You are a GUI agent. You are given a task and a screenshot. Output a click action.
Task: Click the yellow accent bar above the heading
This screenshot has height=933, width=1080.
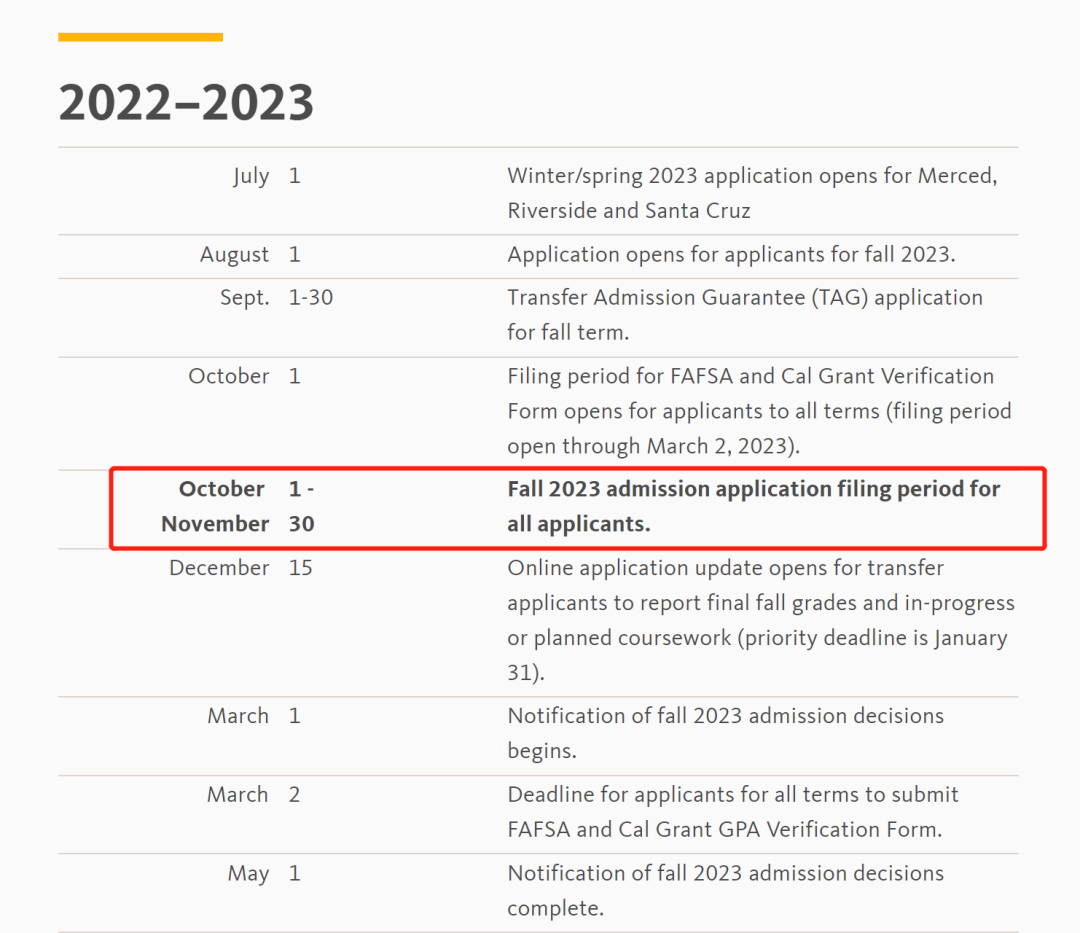click(x=140, y=37)
